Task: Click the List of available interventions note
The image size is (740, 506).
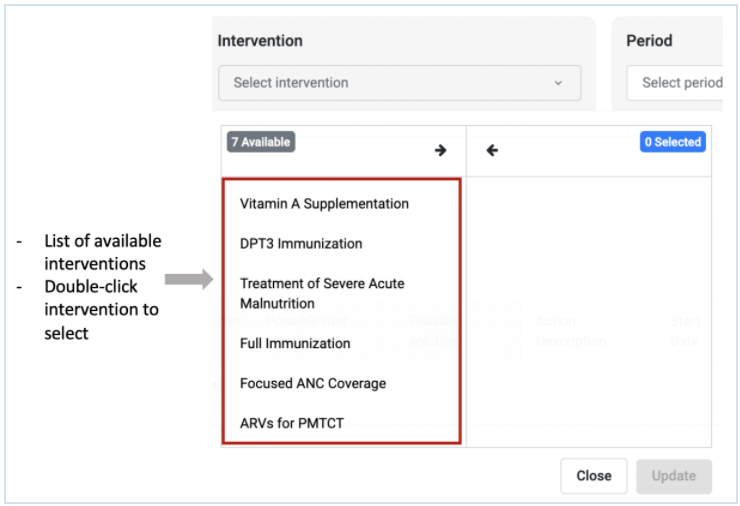Action: [x=103, y=252]
